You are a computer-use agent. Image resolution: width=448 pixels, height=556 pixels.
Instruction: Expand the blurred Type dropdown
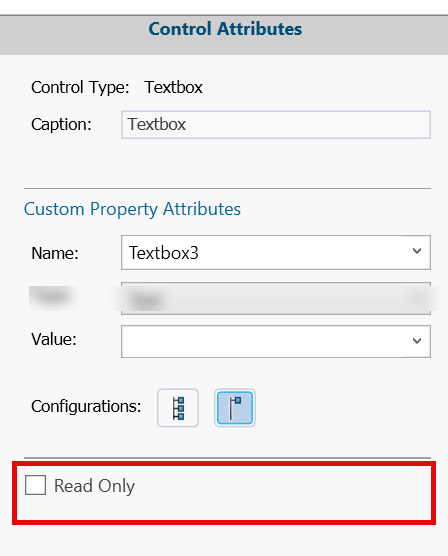(276, 298)
